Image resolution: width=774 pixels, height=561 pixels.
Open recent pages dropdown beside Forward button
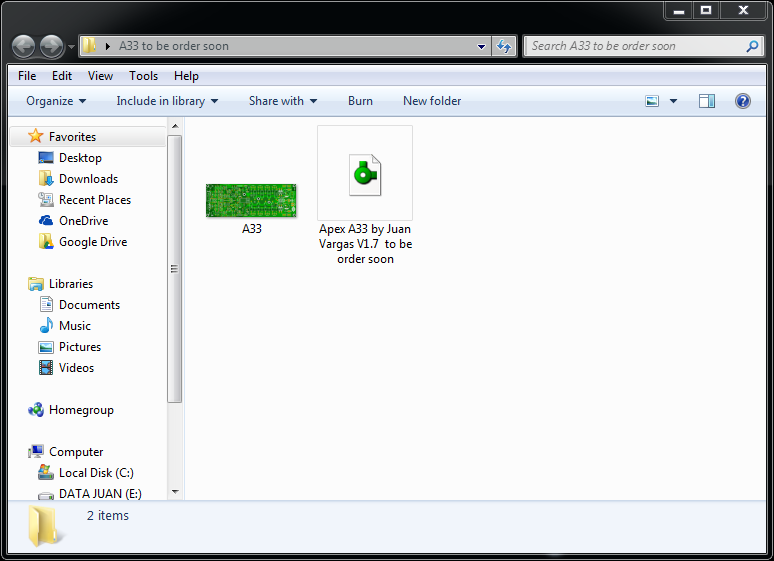pos(71,47)
